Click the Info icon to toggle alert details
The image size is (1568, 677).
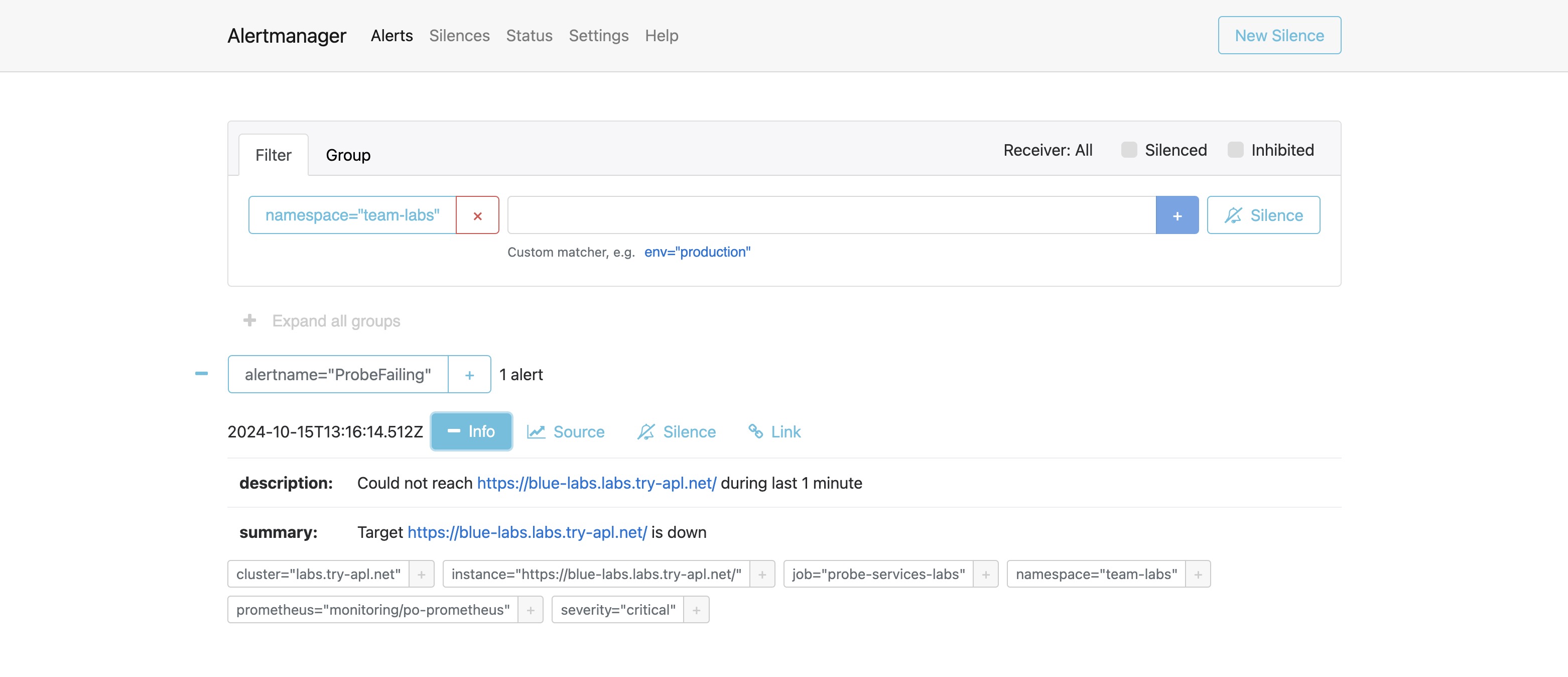coord(471,430)
